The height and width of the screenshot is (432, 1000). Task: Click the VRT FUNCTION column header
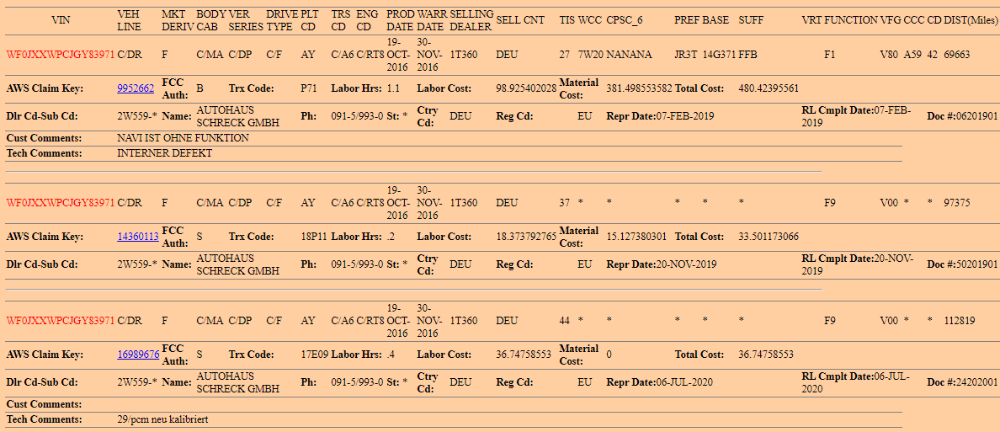coord(837,20)
